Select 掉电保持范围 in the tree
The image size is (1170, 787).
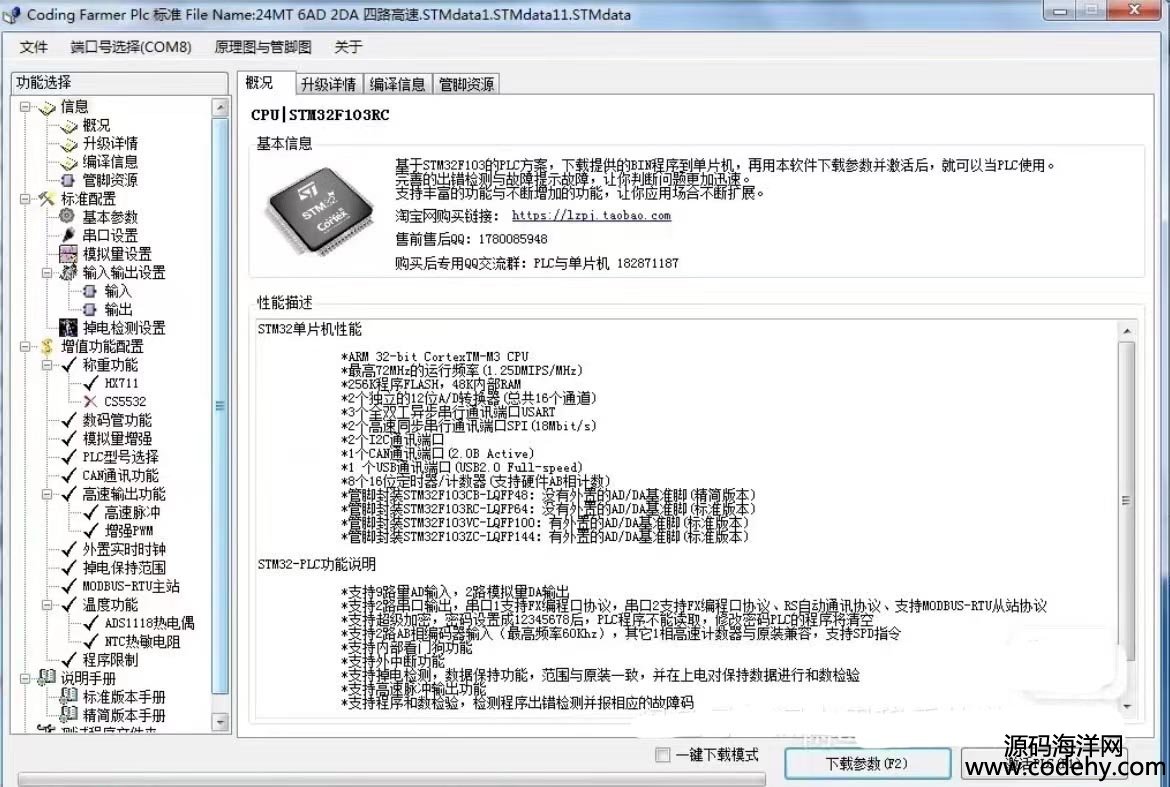click(124, 568)
